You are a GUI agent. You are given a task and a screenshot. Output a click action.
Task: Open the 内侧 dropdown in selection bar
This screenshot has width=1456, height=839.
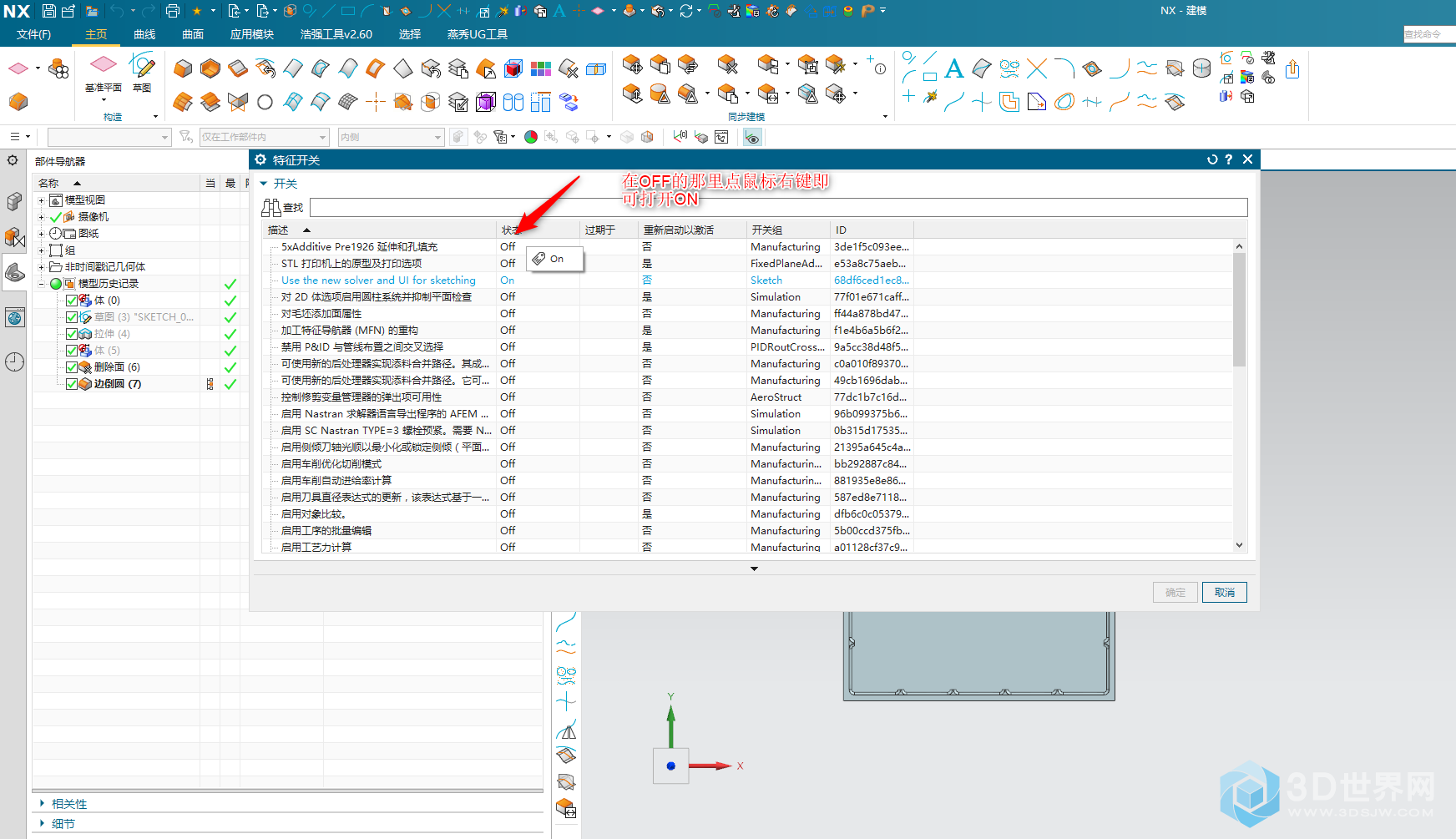click(391, 137)
